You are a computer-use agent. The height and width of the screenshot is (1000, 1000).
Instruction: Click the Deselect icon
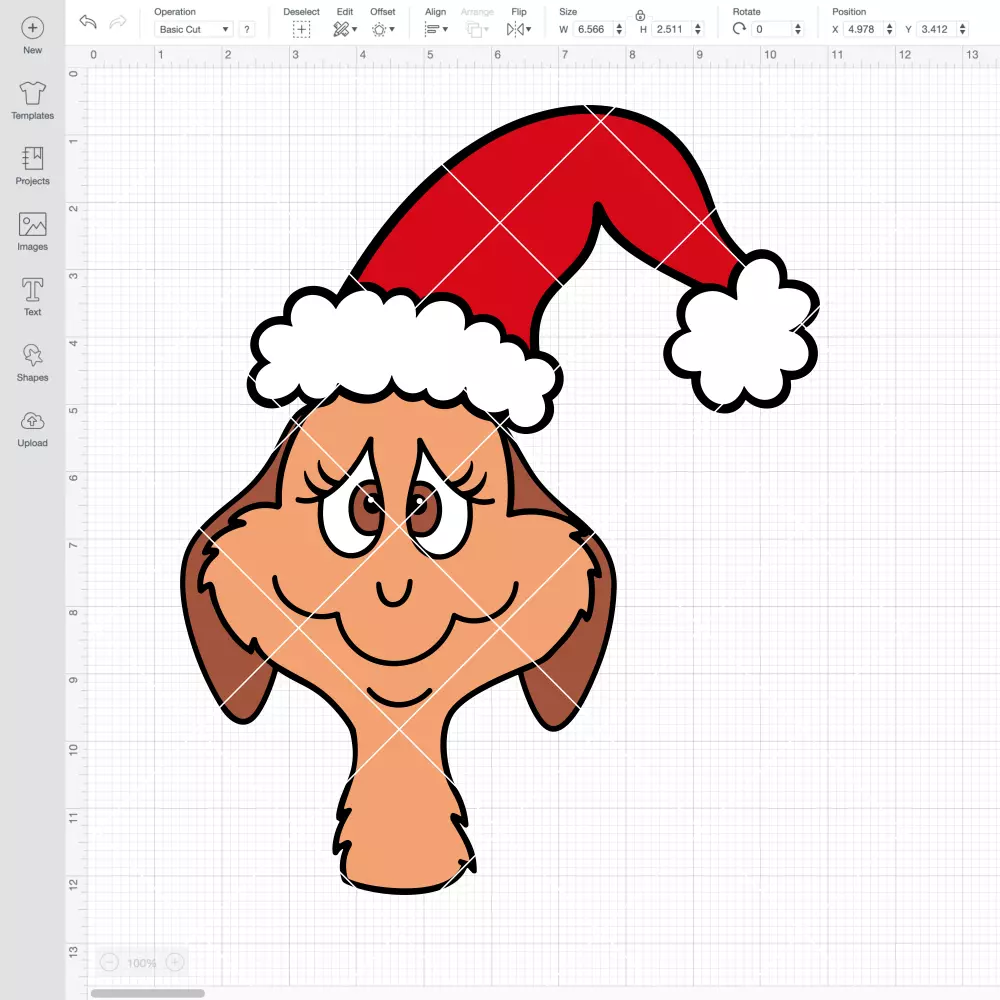click(x=302, y=29)
